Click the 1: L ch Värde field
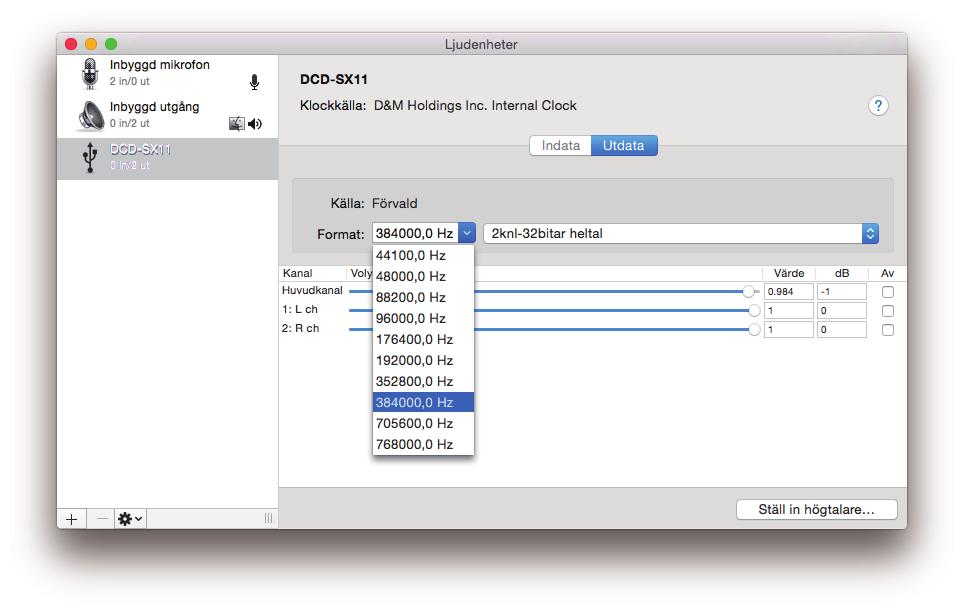The height and width of the screenshot is (610, 964). (x=789, y=311)
